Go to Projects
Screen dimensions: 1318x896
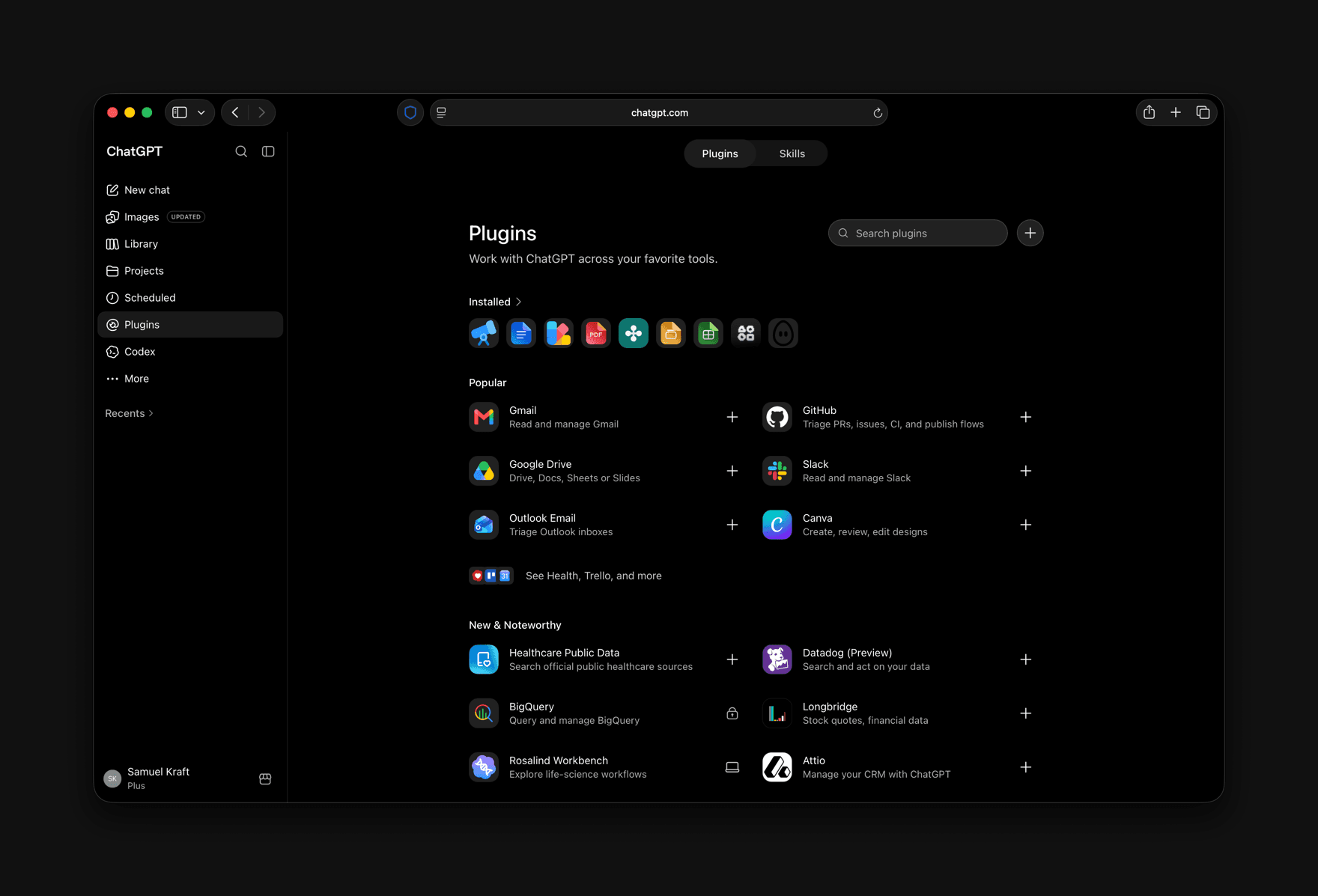pos(190,271)
